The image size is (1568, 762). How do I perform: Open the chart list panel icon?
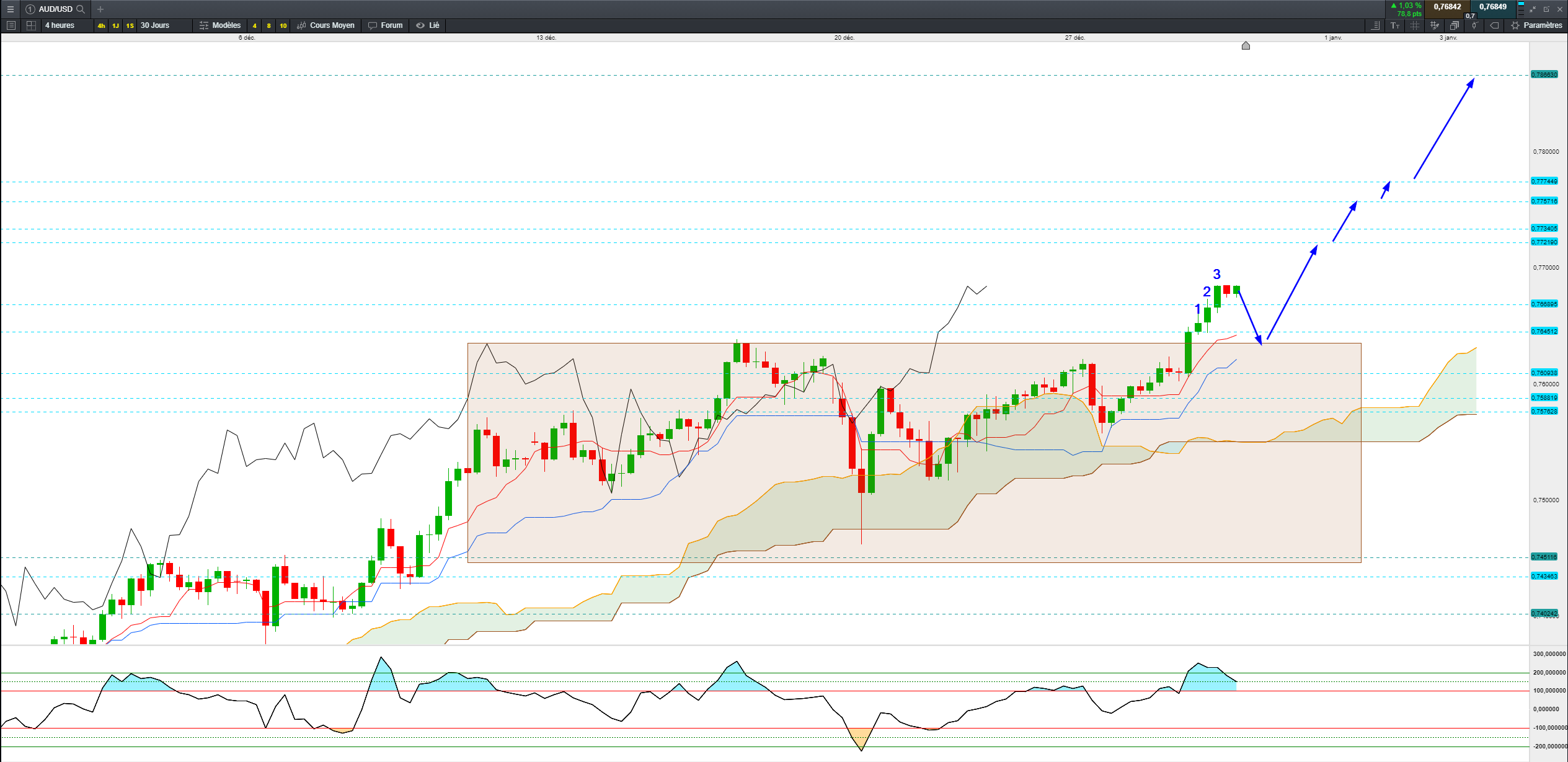pyautogui.click(x=11, y=25)
